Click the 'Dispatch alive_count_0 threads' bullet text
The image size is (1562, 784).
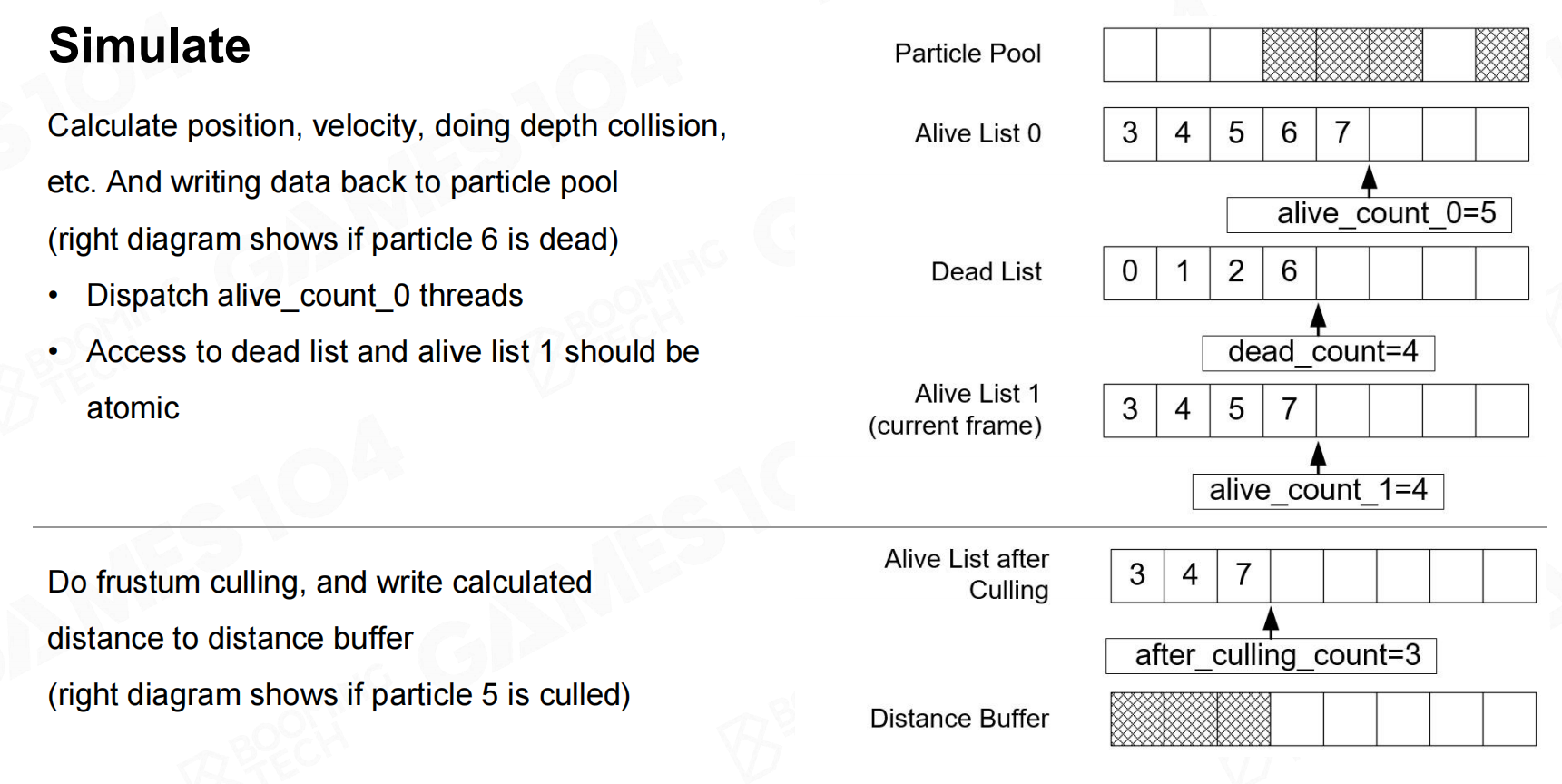point(304,296)
